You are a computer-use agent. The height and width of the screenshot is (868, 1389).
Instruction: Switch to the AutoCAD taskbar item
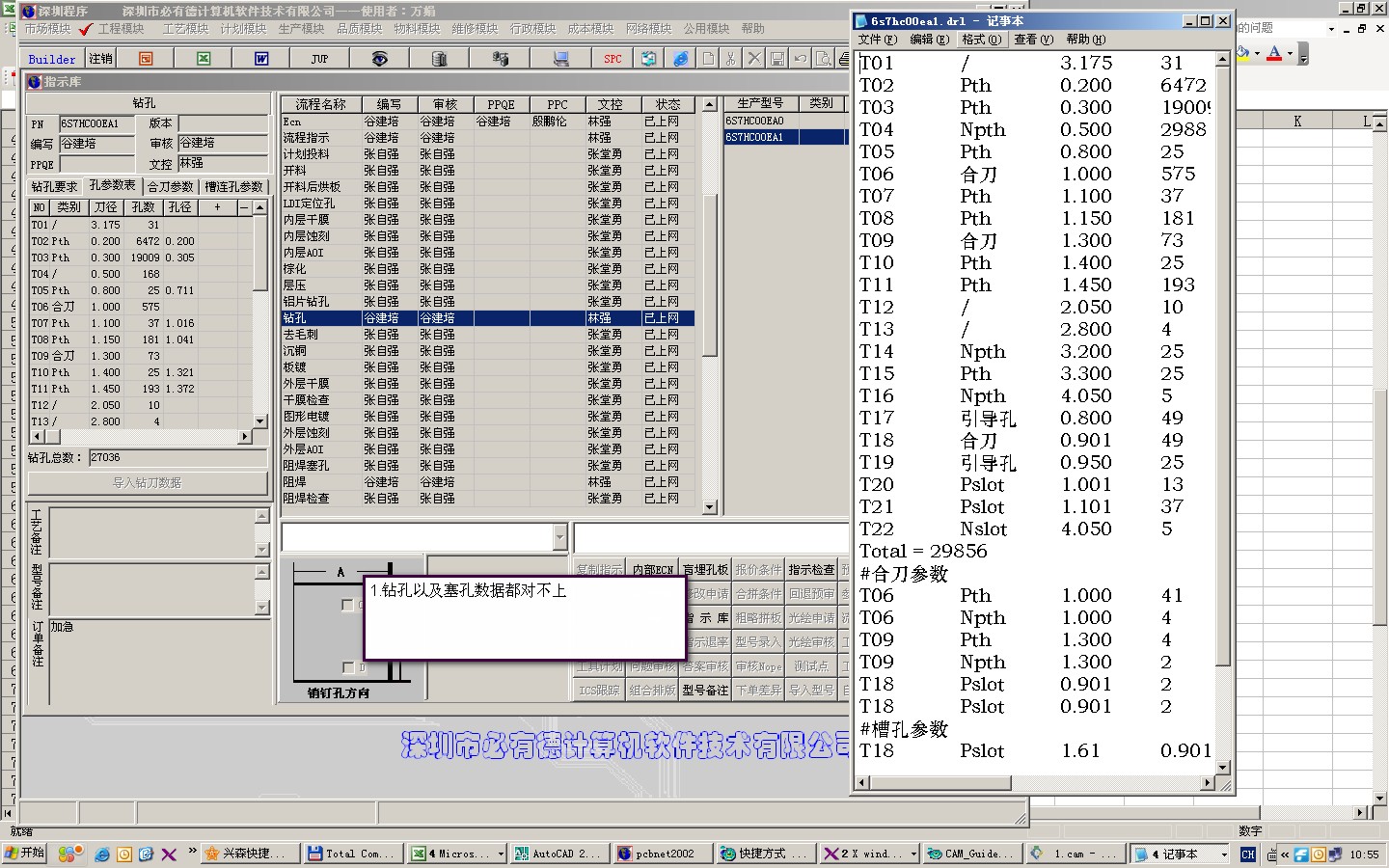[558, 854]
